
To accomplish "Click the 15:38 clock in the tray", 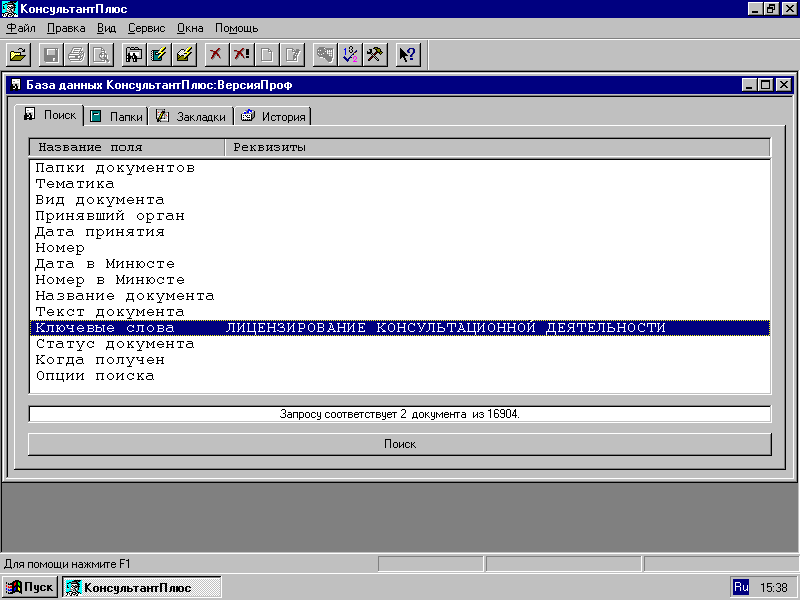I will click(x=773, y=587).
